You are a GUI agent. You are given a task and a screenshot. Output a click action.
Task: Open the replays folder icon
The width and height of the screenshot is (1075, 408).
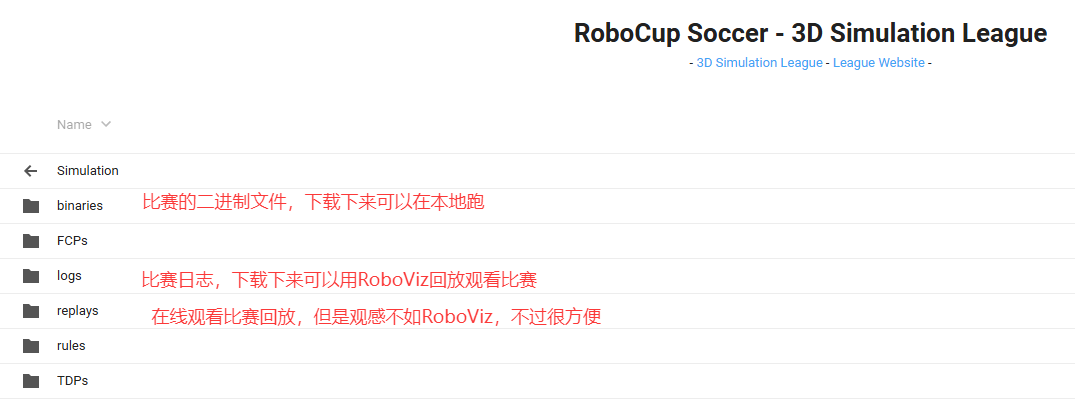[31, 311]
